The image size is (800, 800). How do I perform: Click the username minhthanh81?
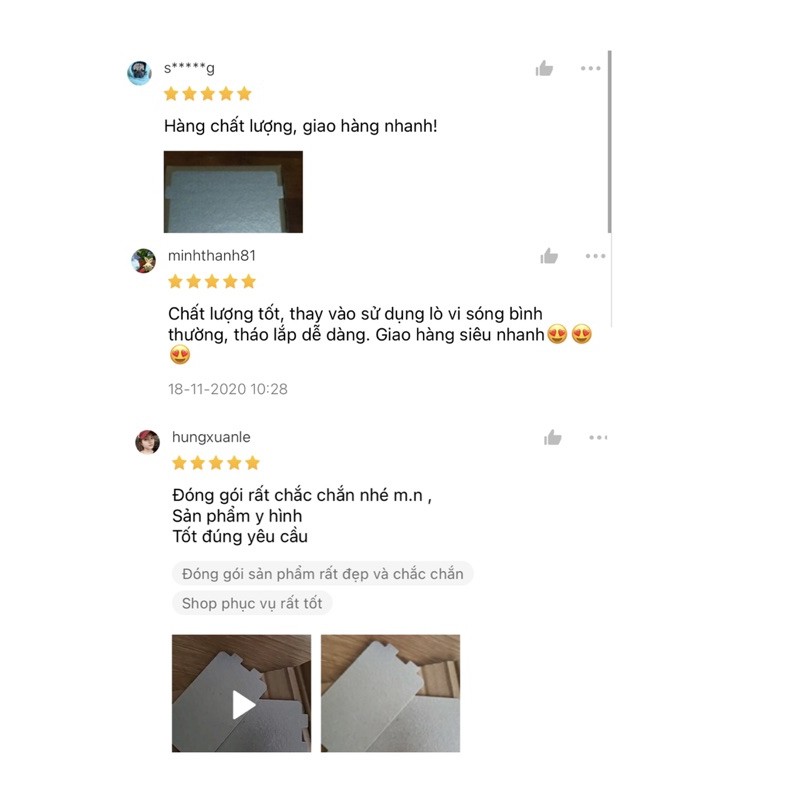click(212, 256)
